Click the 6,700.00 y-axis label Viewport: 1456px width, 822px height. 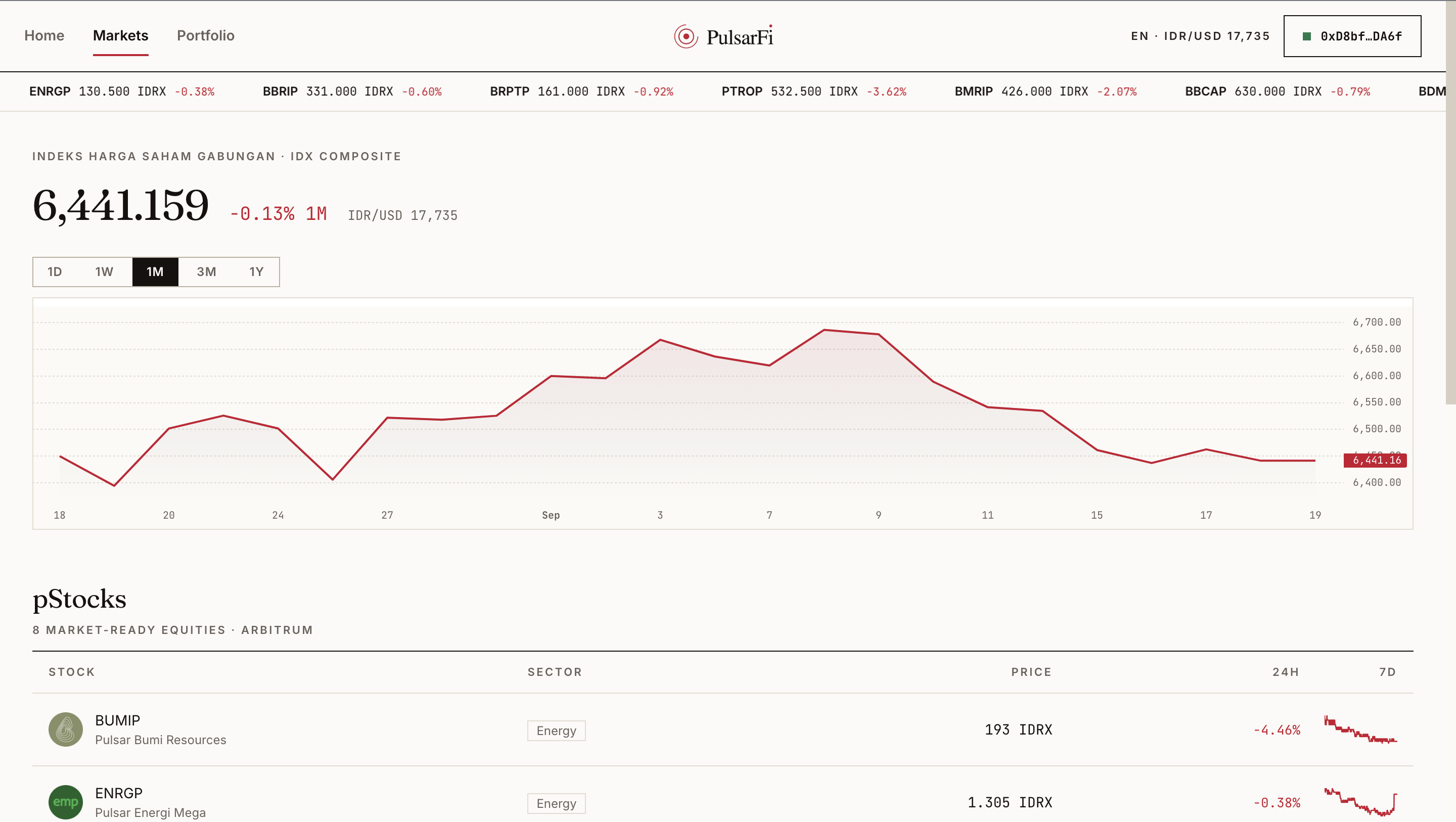coord(1377,322)
